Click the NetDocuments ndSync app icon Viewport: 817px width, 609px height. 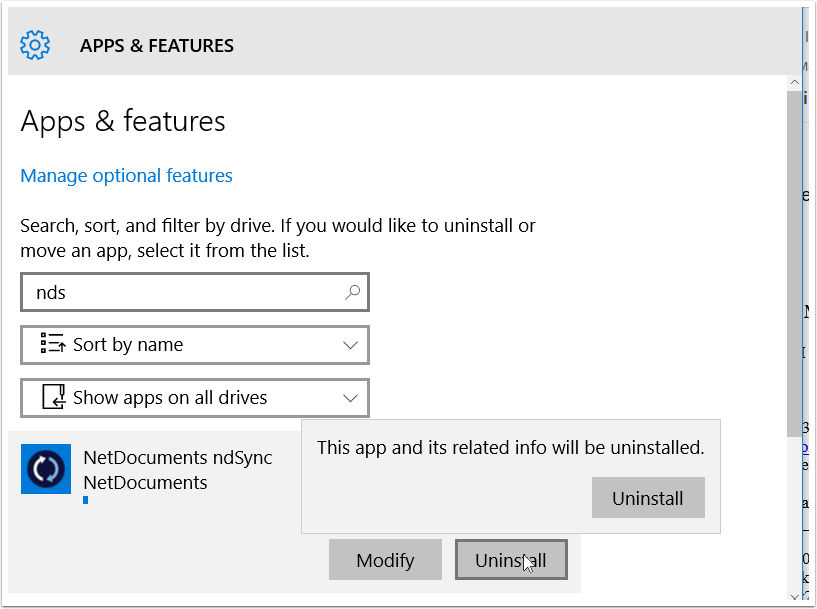coord(45,468)
